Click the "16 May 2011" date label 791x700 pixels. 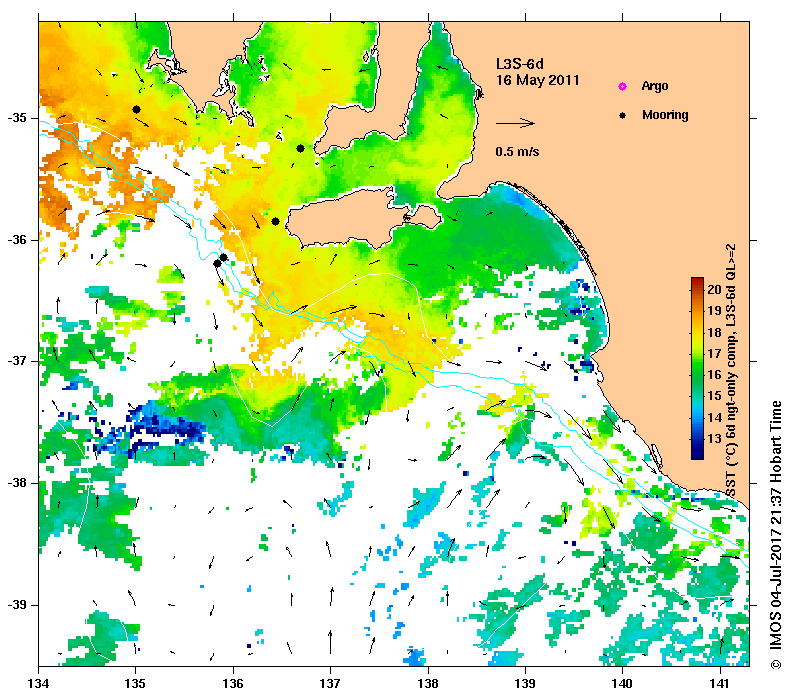click(x=538, y=80)
